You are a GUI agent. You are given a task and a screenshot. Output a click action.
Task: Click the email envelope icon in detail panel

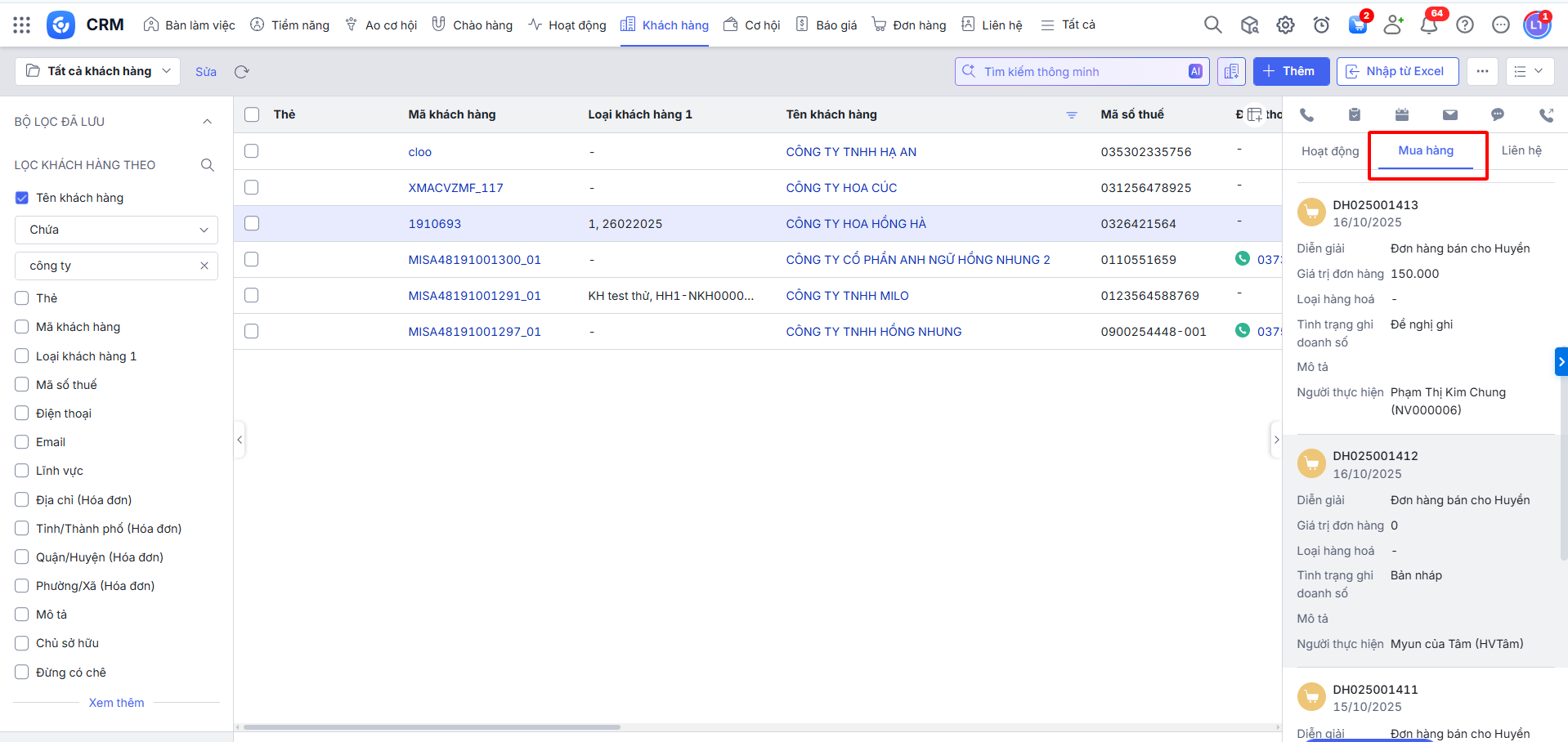pos(1449,115)
